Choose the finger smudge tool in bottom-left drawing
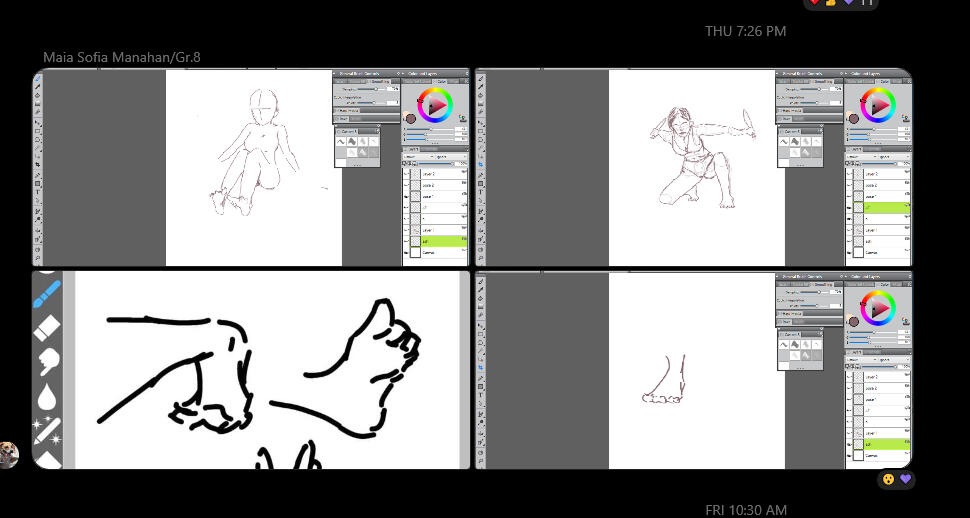This screenshot has height=518, width=970. pyautogui.click(x=47, y=361)
